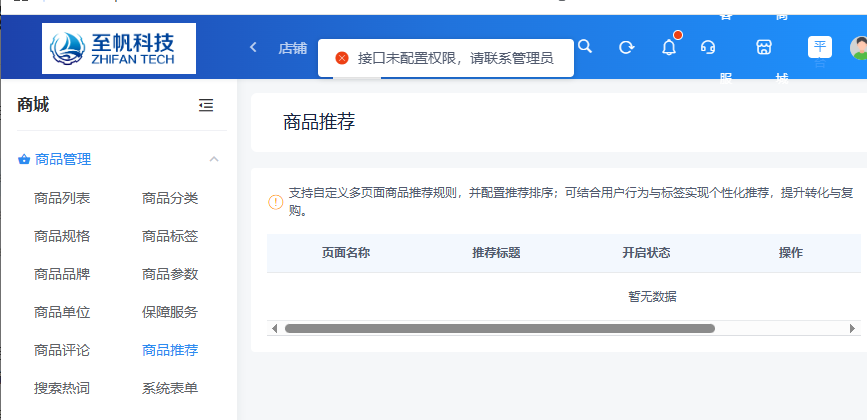867x420 pixels.
Task: Click the refresh icon in header
Action: pyautogui.click(x=626, y=48)
